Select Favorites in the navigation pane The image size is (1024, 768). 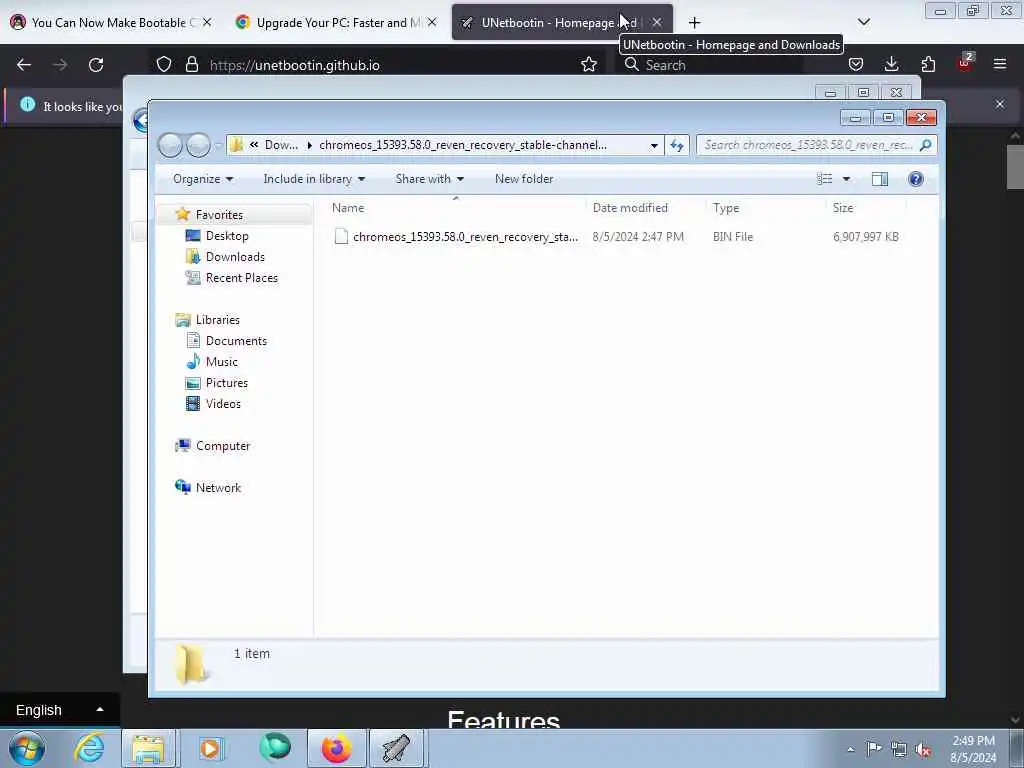click(219, 215)
